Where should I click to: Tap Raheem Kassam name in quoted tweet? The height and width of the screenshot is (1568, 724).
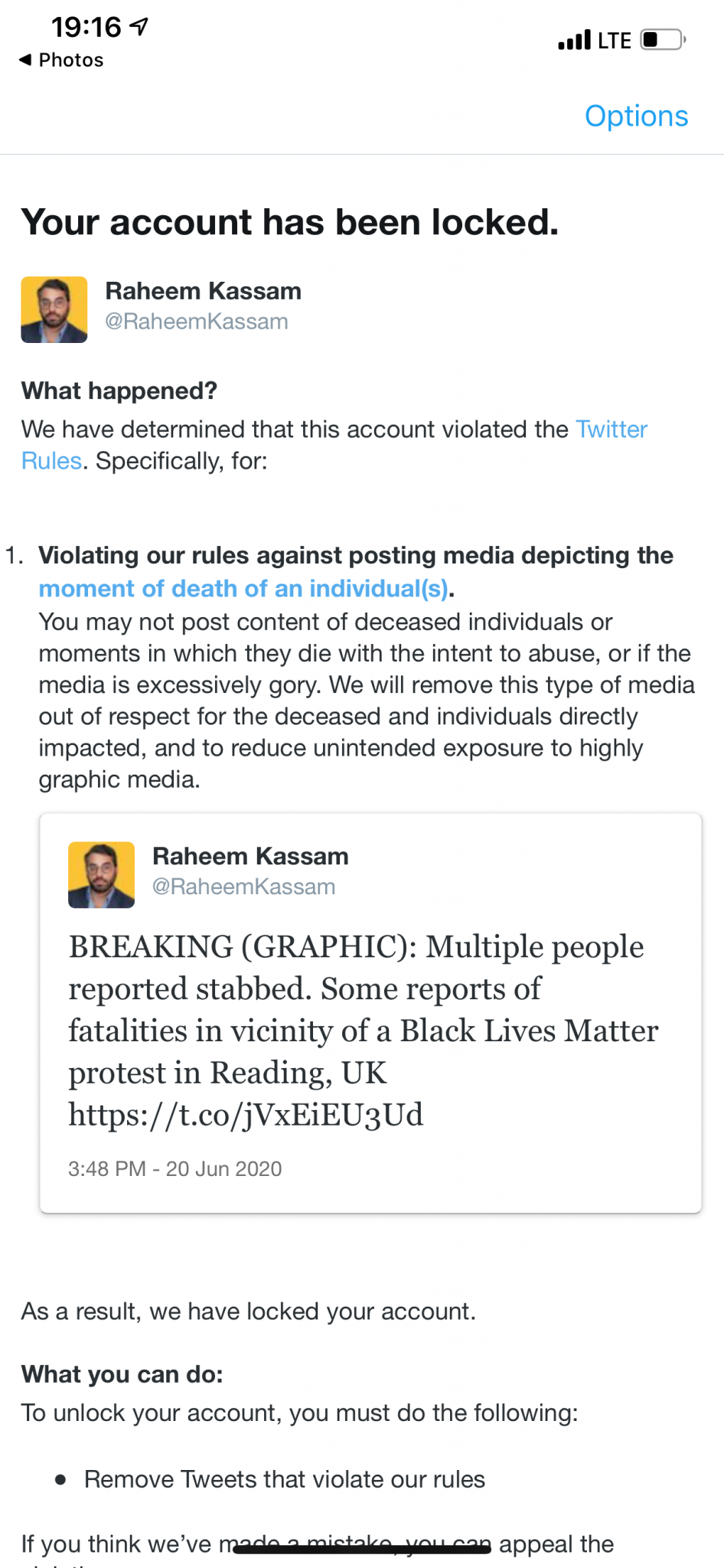250,856
